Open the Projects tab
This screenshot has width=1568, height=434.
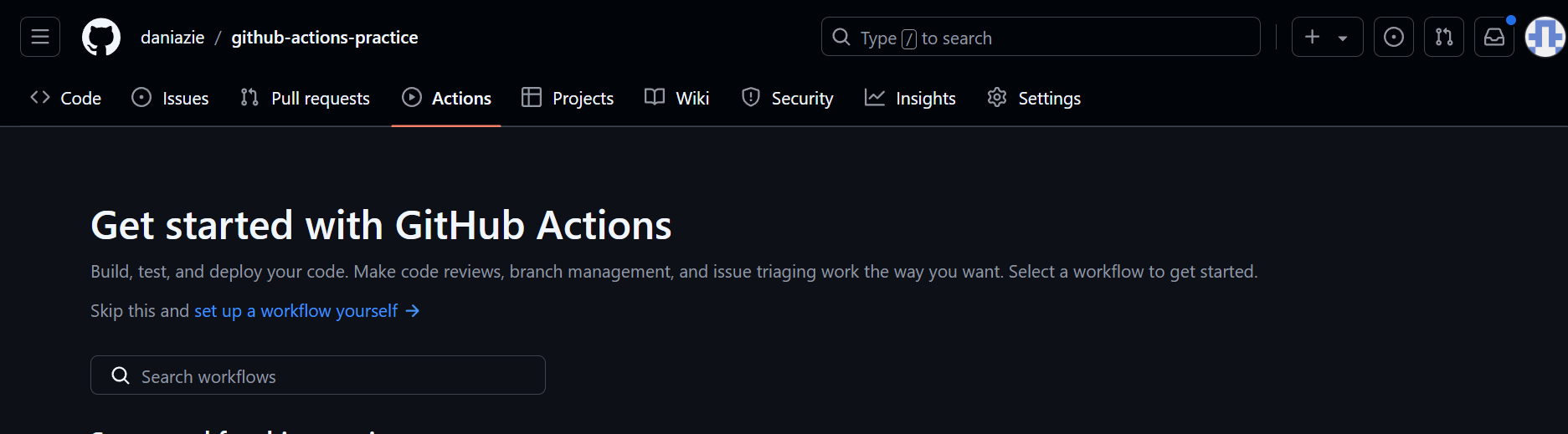[x=568, y=98]
